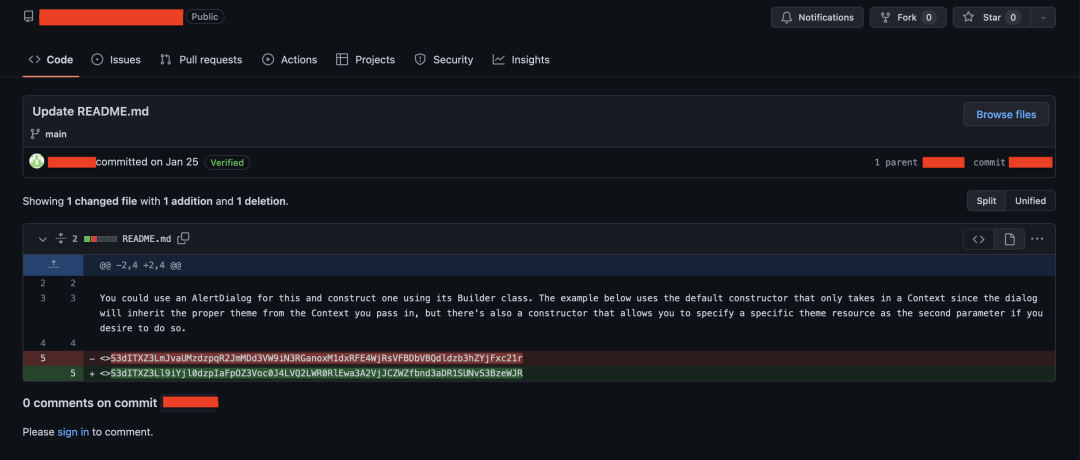Copy the README.md file path
Image resolution: width=1080 pixels, height=460 pixels.
click(183, 239)
